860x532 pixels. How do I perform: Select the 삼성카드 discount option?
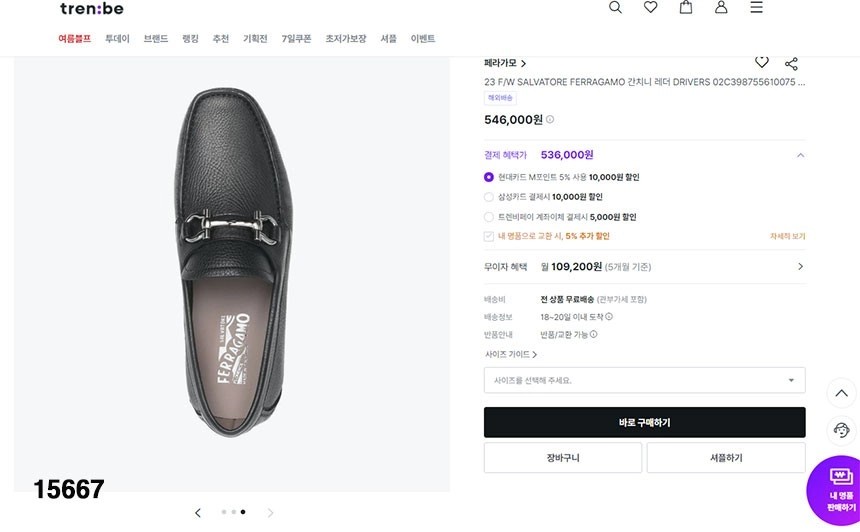click(x=489, y=197)
